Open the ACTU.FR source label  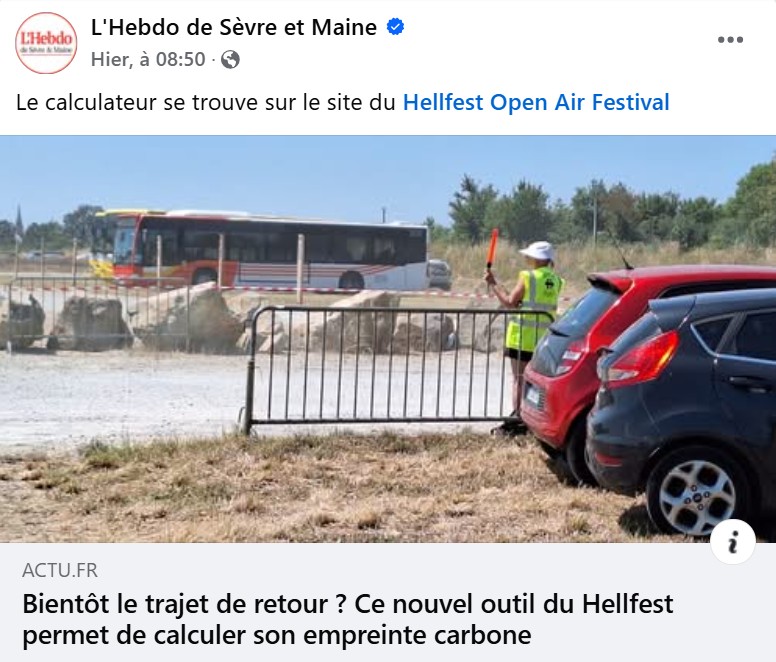pos(60,570)
